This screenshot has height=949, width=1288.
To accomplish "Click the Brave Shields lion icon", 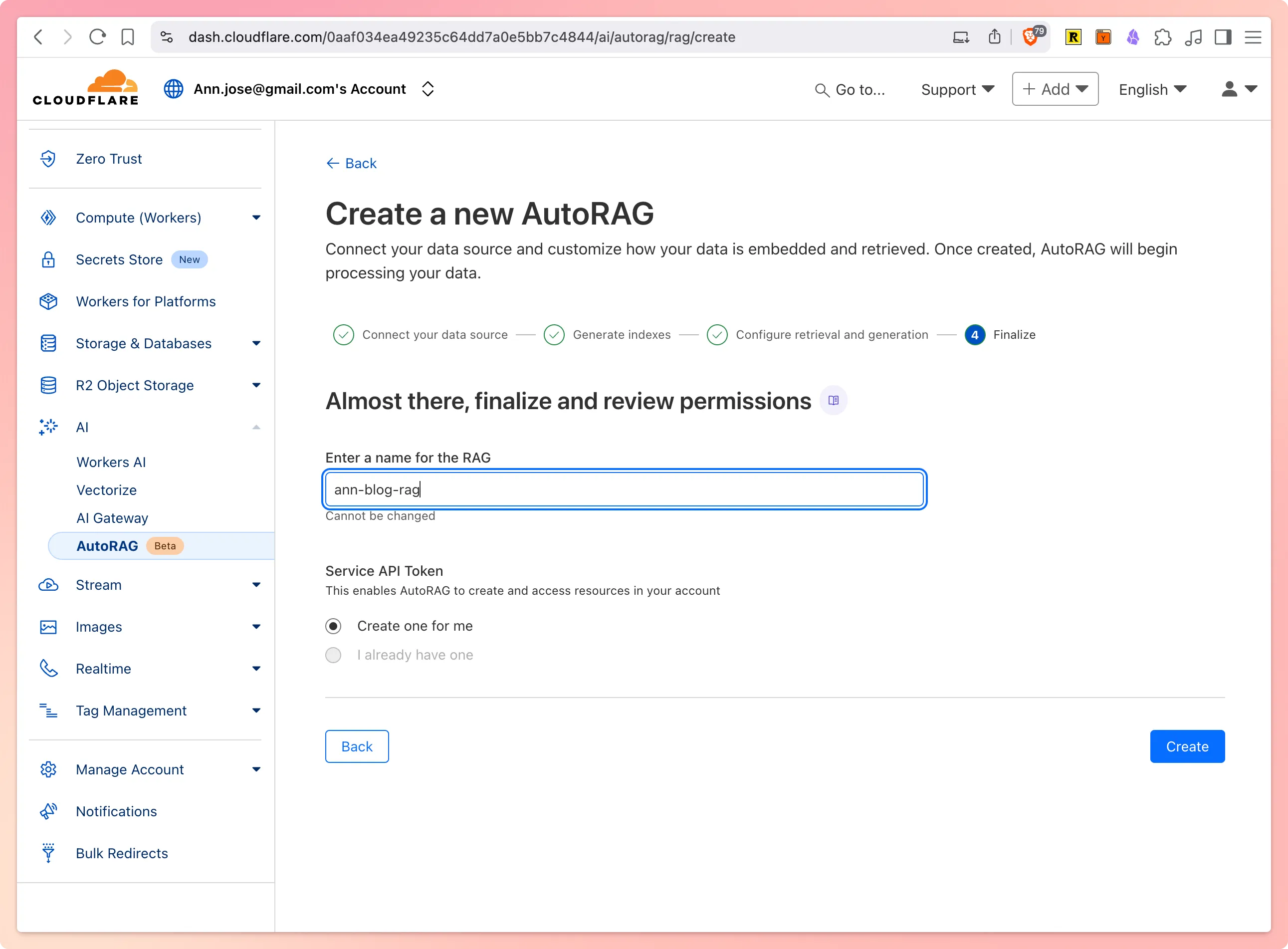I will coord(1031,38).
